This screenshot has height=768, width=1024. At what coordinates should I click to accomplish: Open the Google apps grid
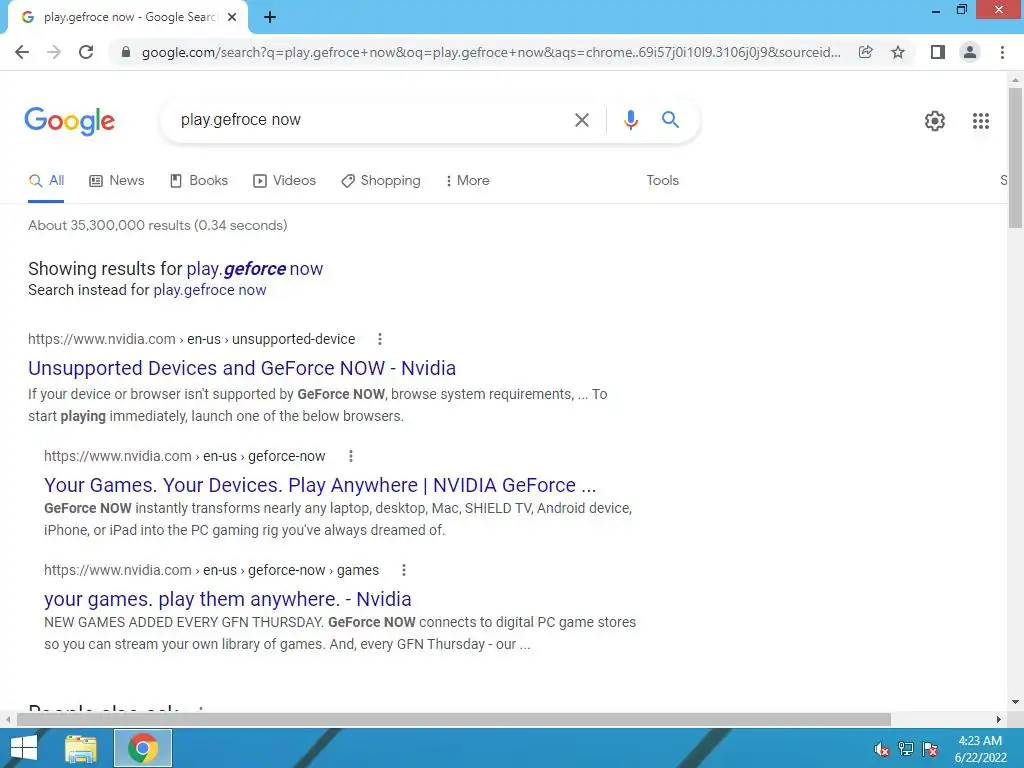(x=980, y=121)
